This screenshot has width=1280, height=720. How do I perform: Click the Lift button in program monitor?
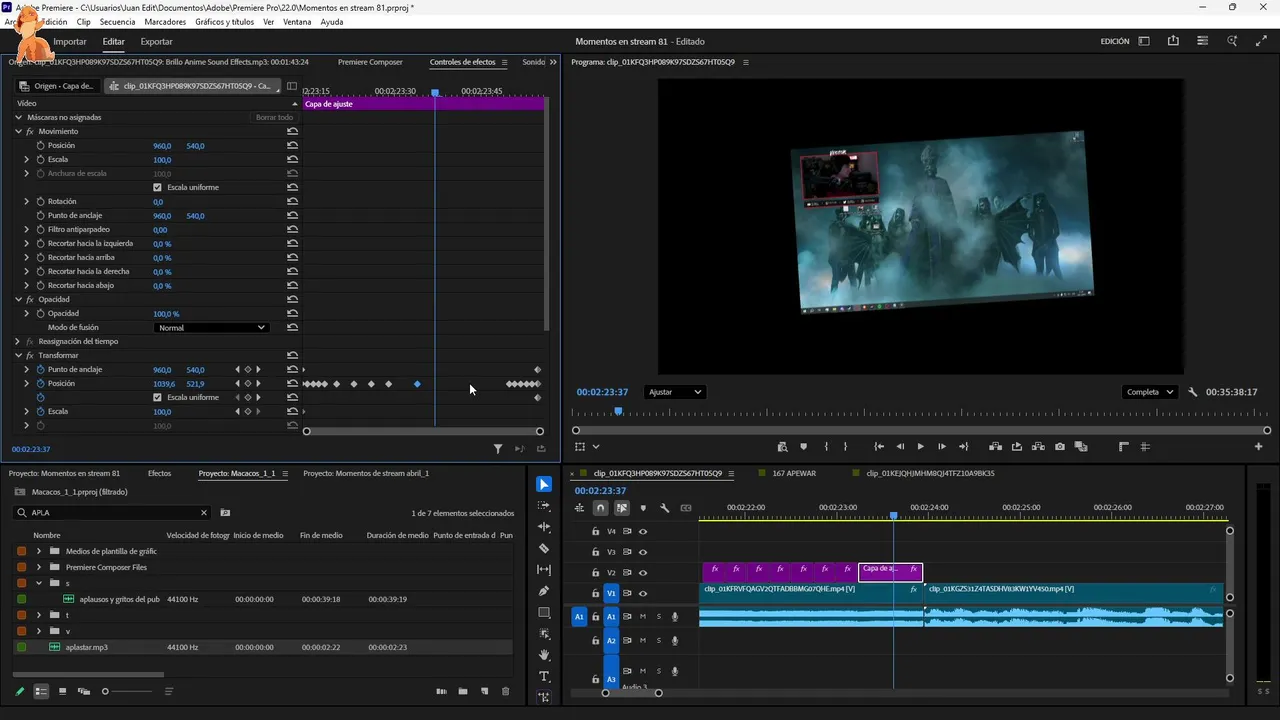coord(996,447)
